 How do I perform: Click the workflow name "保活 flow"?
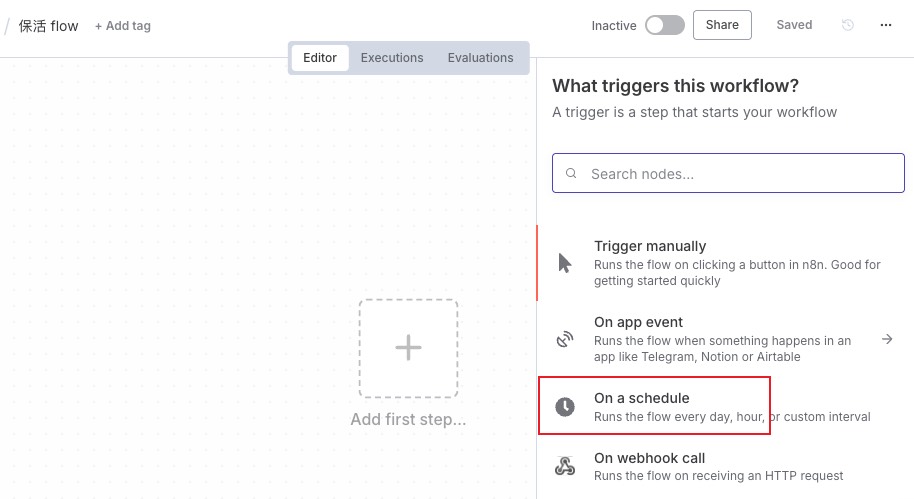tap(49, 26)
